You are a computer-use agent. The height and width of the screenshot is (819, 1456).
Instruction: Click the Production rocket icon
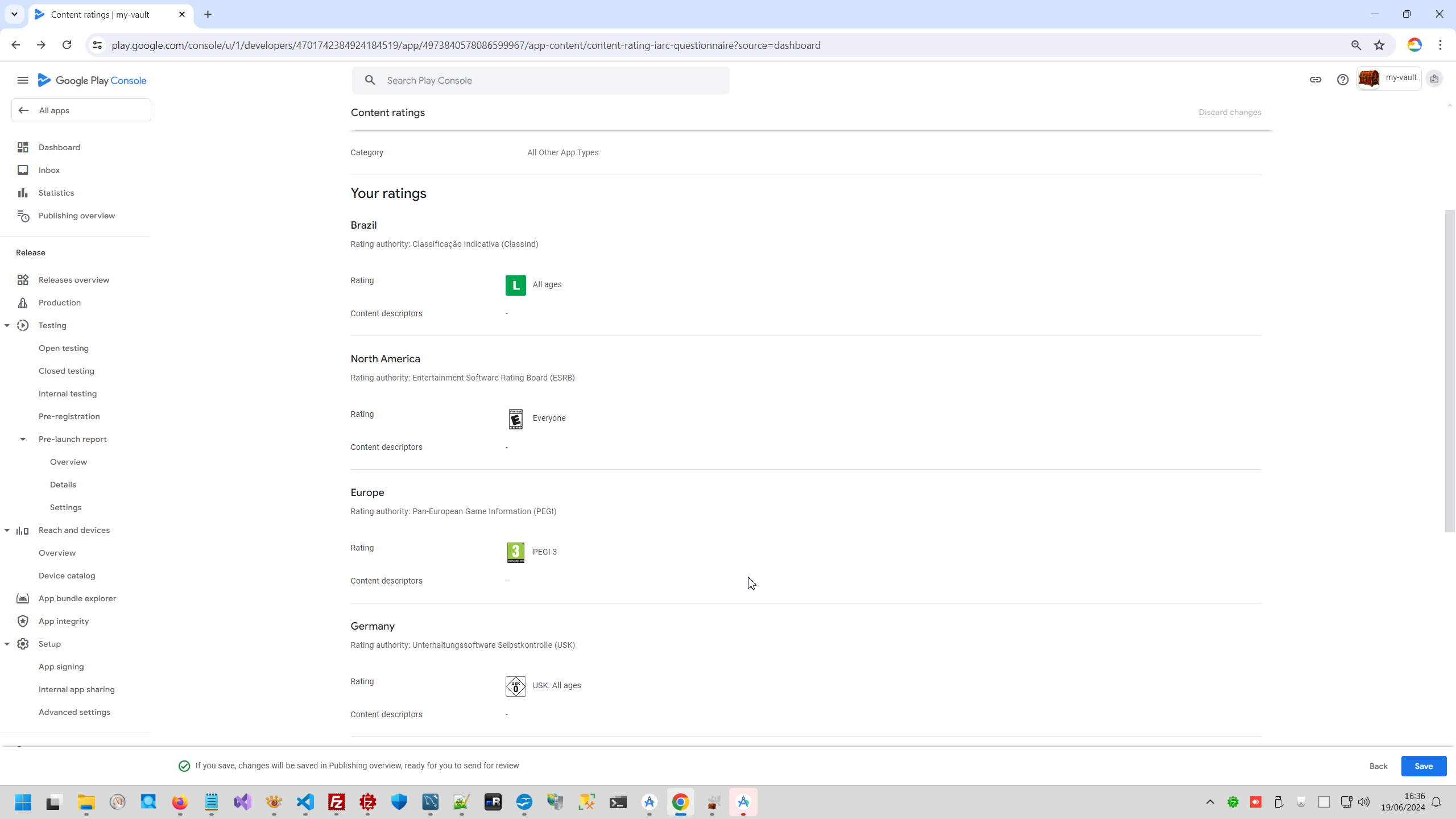coord(23,303)
